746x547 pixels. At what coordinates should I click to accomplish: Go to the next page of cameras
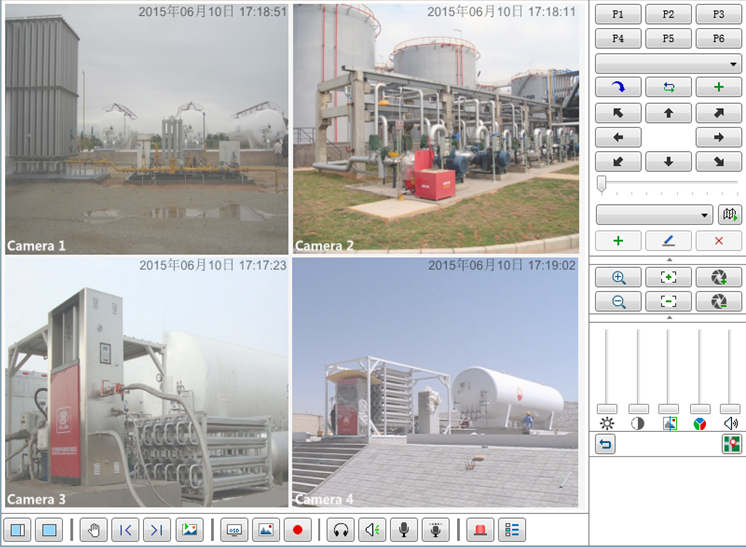click(x=157, y=530)
